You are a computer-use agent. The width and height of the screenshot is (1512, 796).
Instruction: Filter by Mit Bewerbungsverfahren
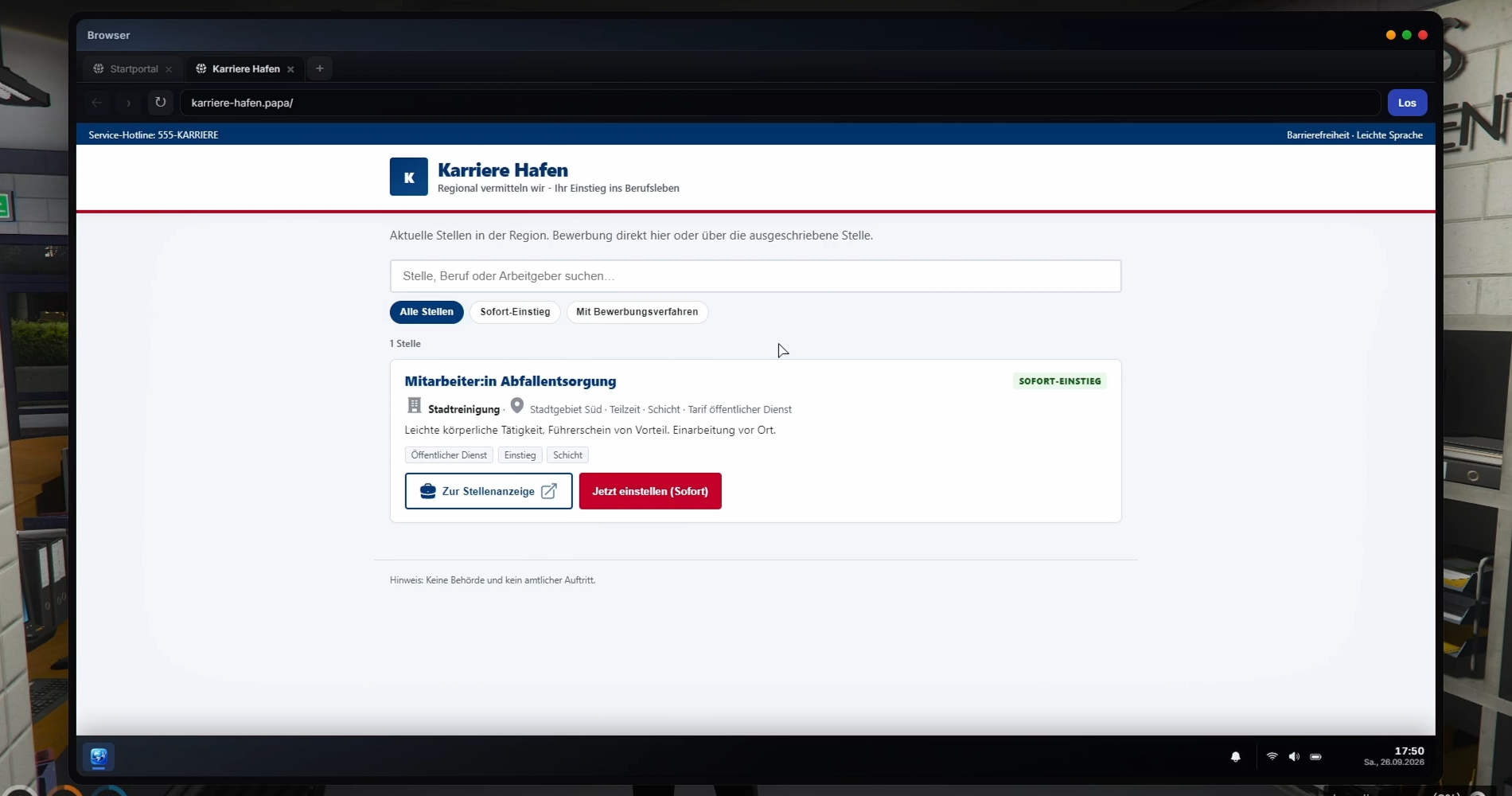[x=637, y=312]
